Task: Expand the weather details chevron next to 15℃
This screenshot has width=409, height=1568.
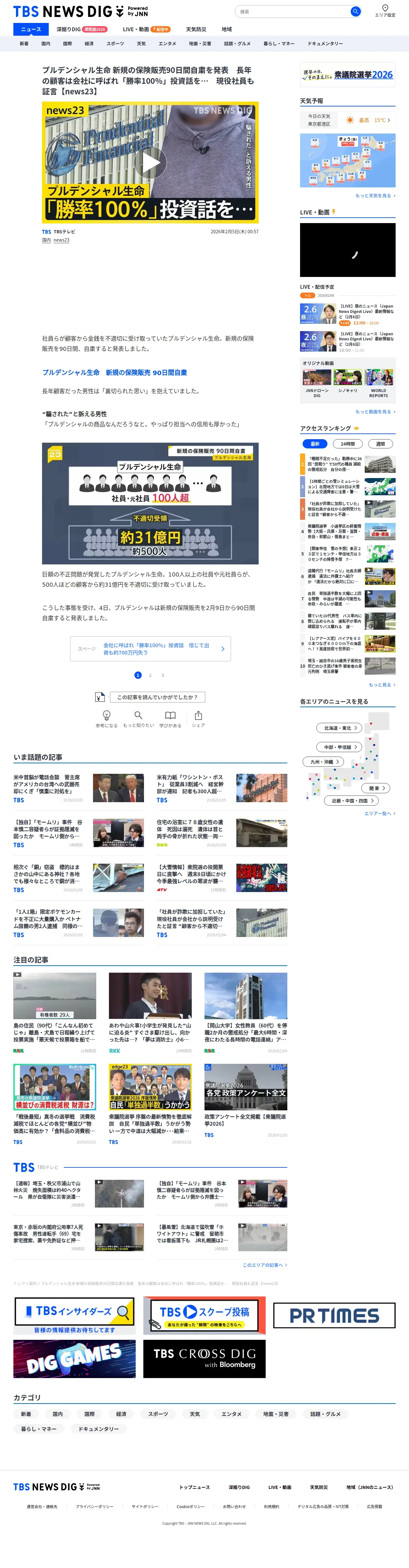Action: click(389, 120)
